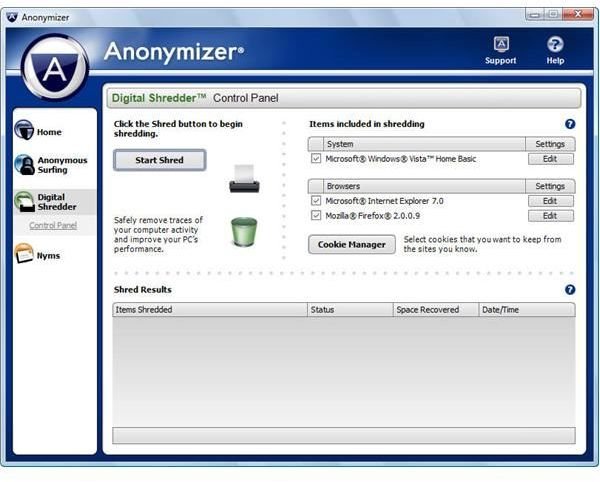Viewport: 600px width, 482px height.
Task: Go to Home section
Action: point(49,132)
